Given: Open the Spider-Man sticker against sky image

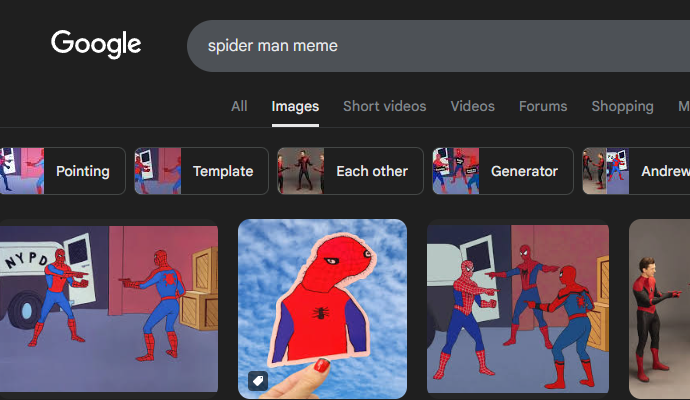Looking at the screenshot, I should point(323,308).
